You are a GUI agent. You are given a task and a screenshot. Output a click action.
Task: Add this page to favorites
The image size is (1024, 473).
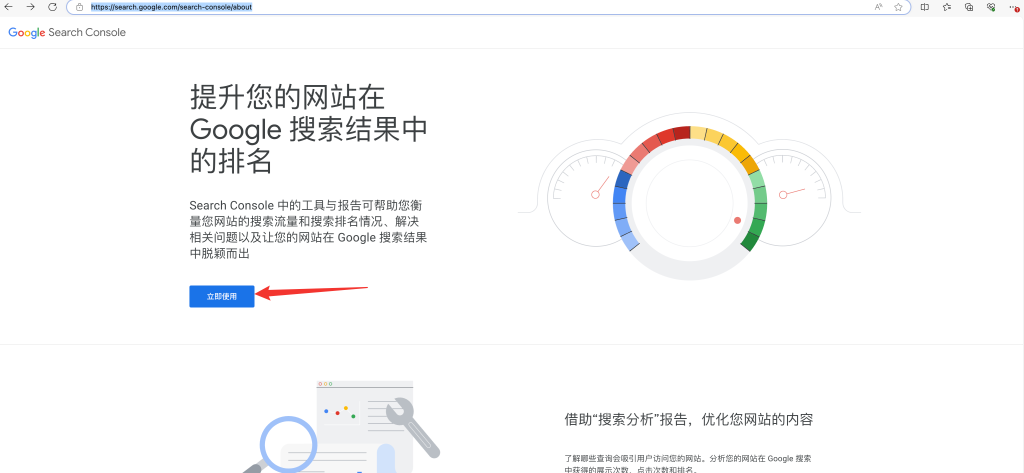point(899,7)
